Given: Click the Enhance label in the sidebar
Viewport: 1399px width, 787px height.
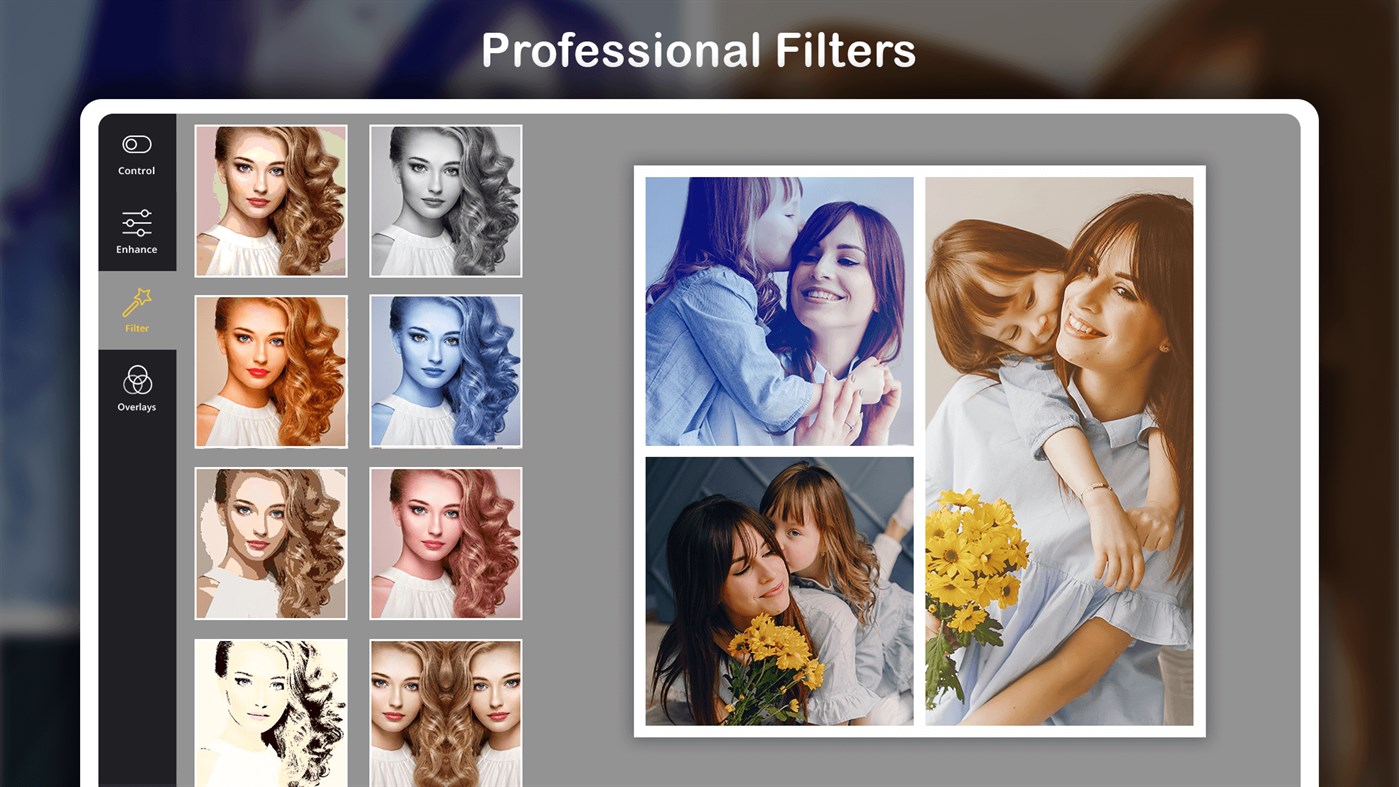Looking at the screenshot, I should coord(136,248).
